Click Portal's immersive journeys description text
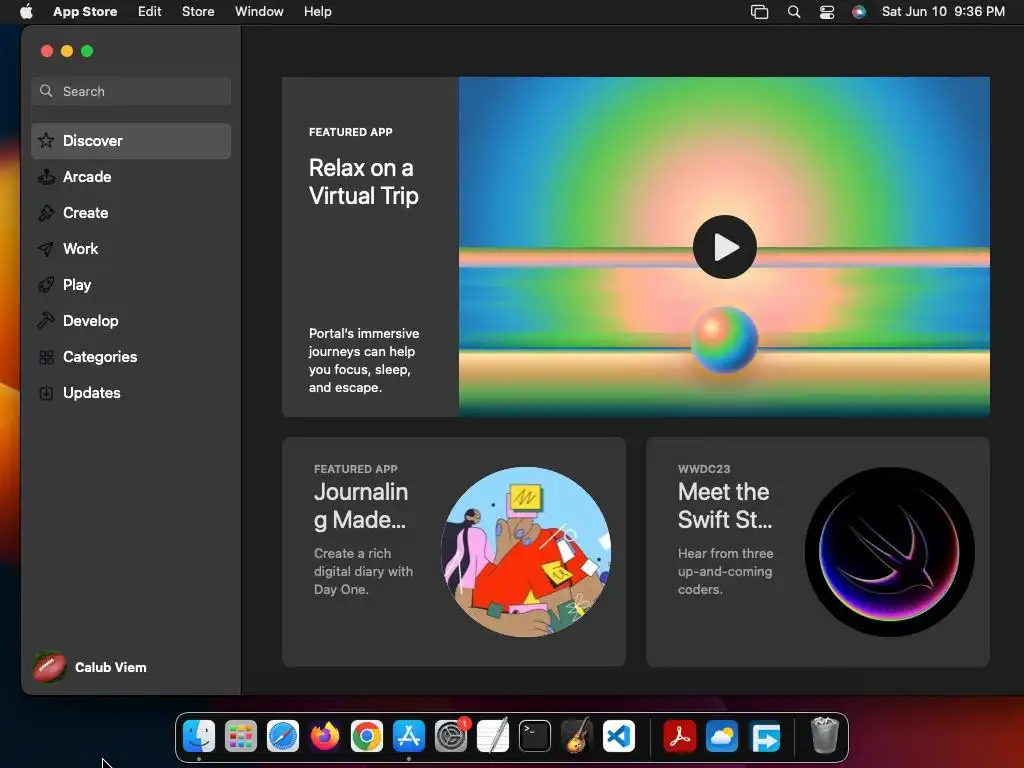1024x768 pixels. pos(364,360)
